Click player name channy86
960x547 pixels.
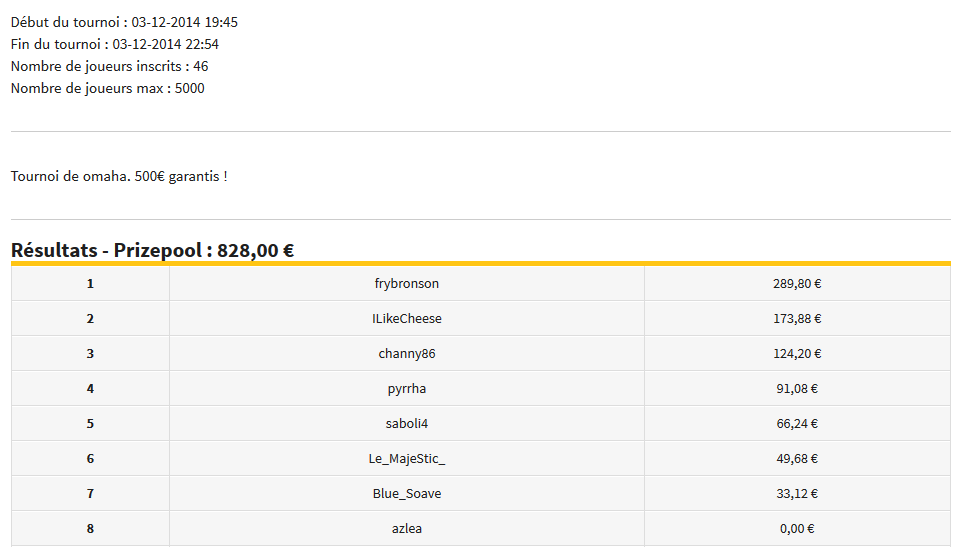tap(407, 353)
